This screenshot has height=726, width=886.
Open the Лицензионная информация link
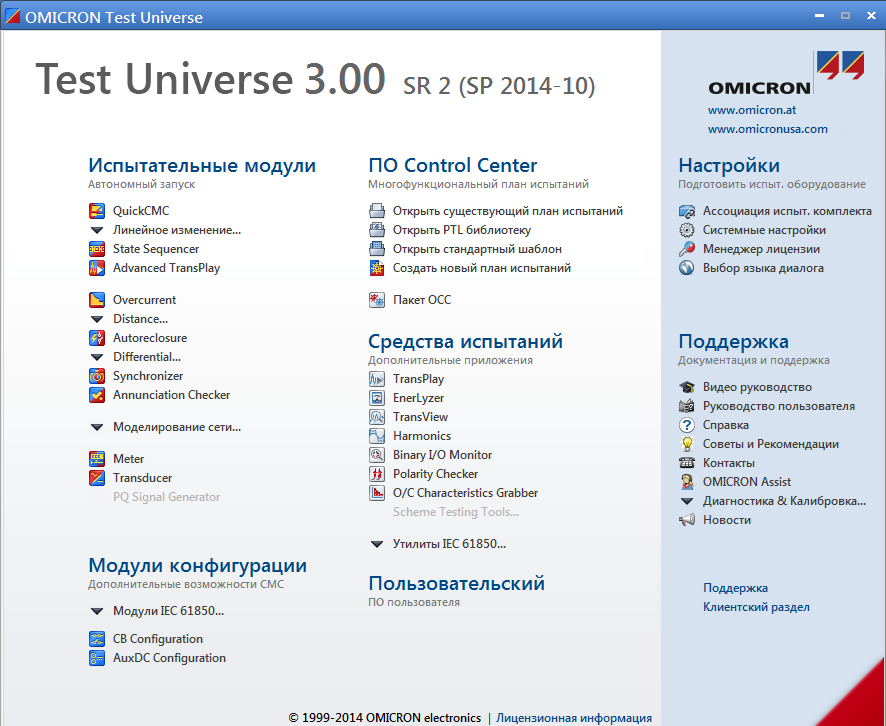[574, 718]
